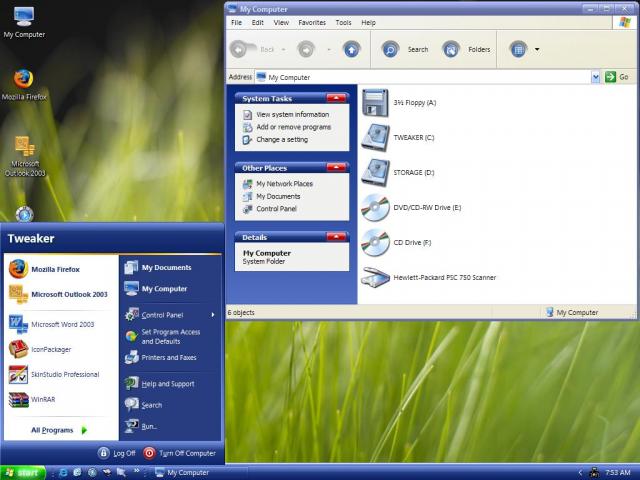Expand hidden system tray icons arrow
The width and height of the screenshot is (640, 480).
[580, 473]
